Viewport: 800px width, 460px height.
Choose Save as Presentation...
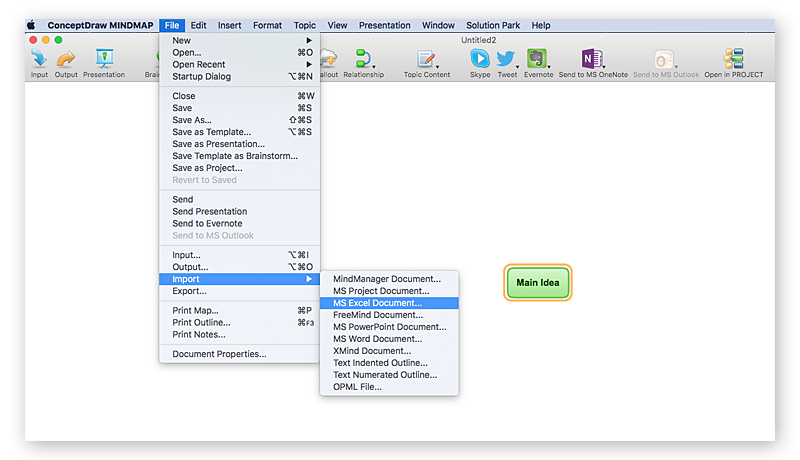(x=240, y=144)
